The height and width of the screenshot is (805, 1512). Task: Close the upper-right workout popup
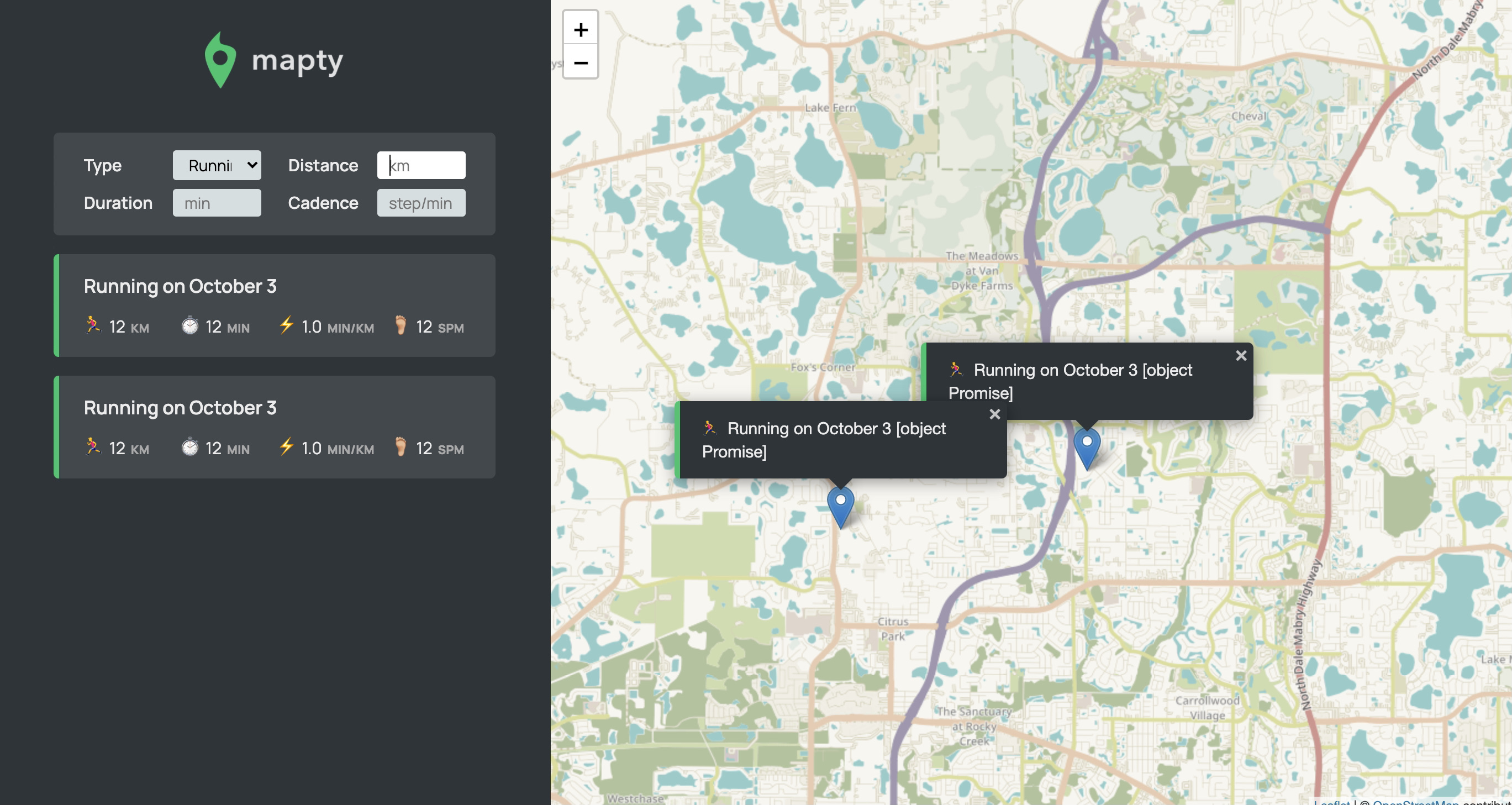[1240, 356]
